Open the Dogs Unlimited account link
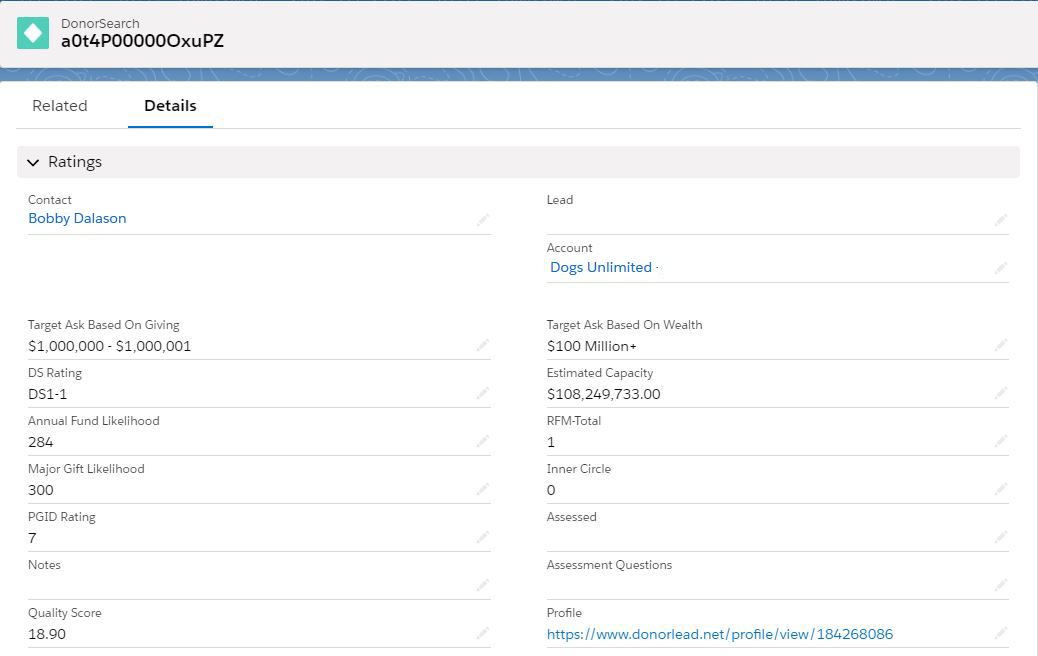This screenshot has width=1038, height=656. pyautogui.click(x=601, y=267)
